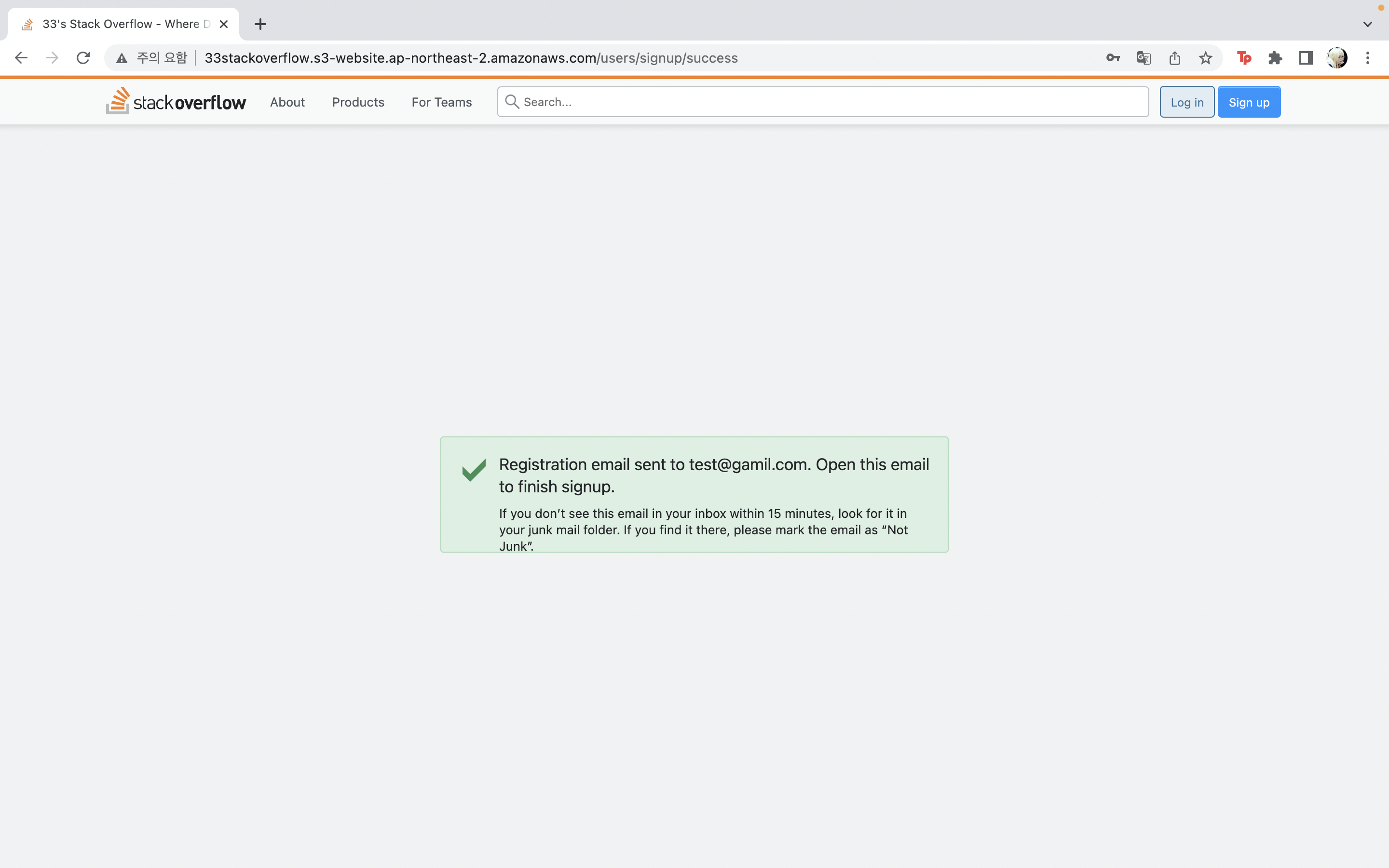
Task: Click the 'If you don't see this email' paragraph
Action: coord(703,529)
